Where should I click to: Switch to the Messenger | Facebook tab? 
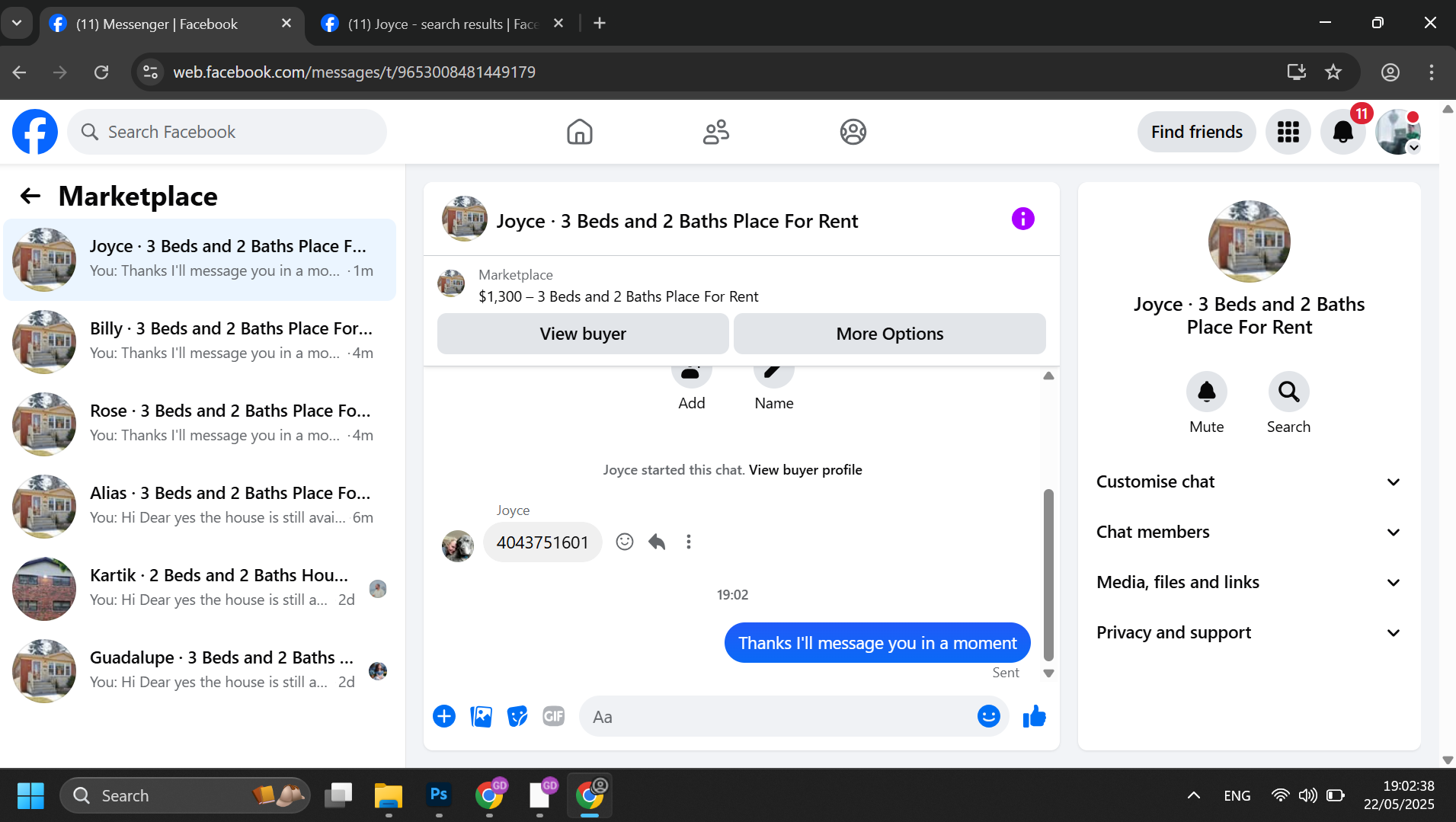coord(171,24)
